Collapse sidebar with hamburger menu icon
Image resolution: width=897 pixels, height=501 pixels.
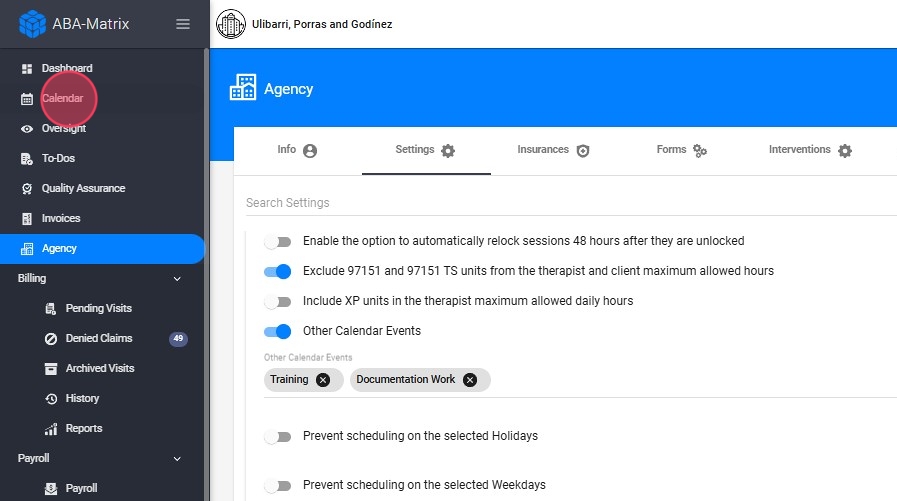point(182,24)
